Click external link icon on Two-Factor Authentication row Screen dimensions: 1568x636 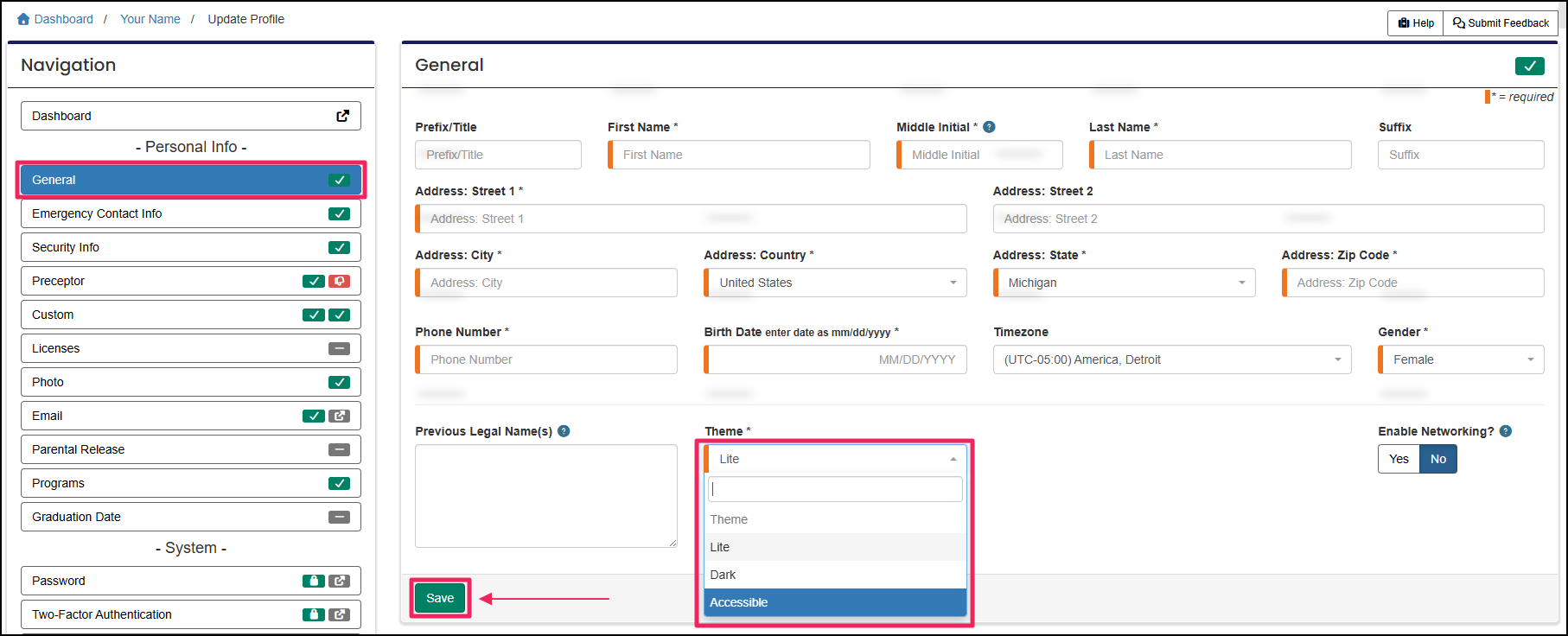[x=339, y=614]
